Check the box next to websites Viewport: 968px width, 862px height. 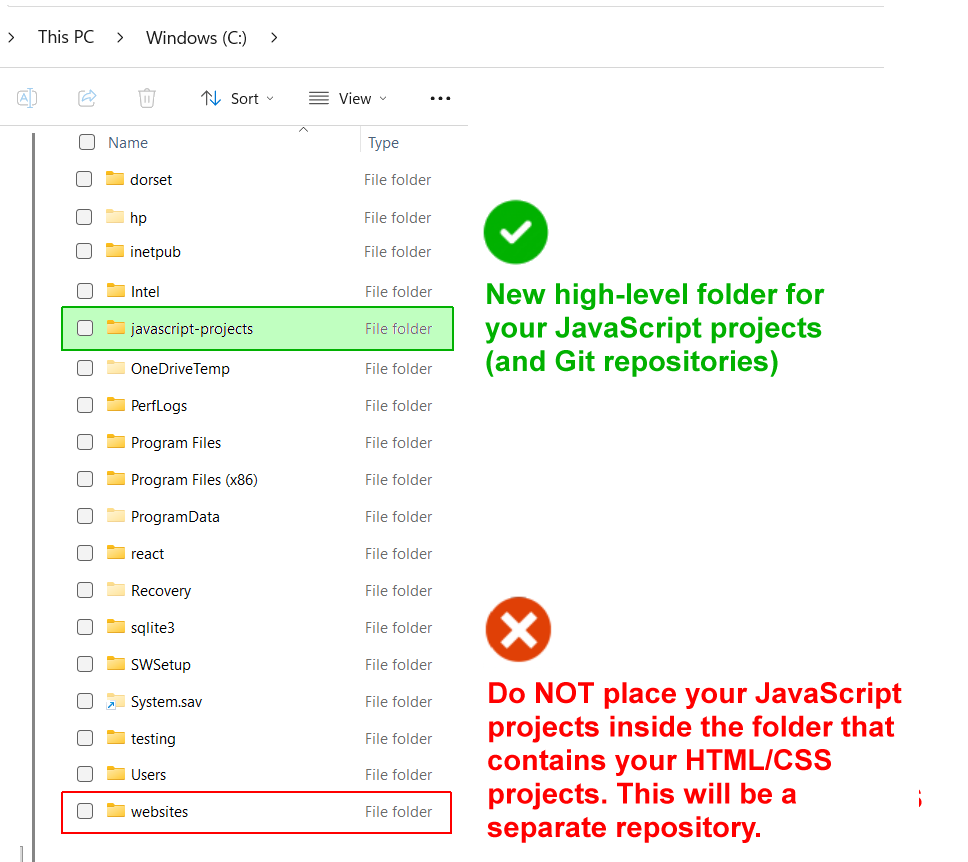(x=85, y=811)
